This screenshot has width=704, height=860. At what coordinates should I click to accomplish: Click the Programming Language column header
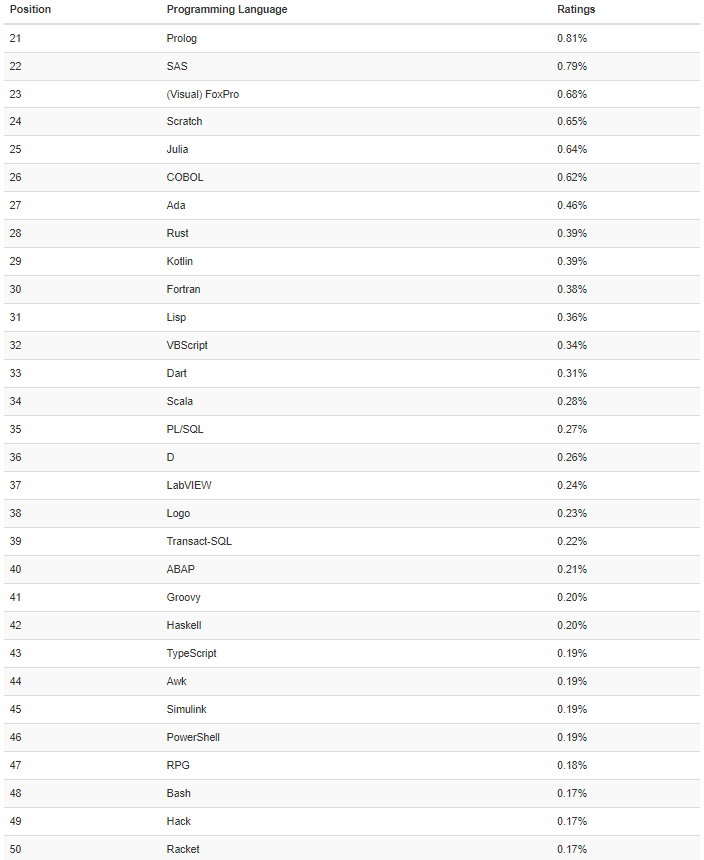tap(226, 9)
